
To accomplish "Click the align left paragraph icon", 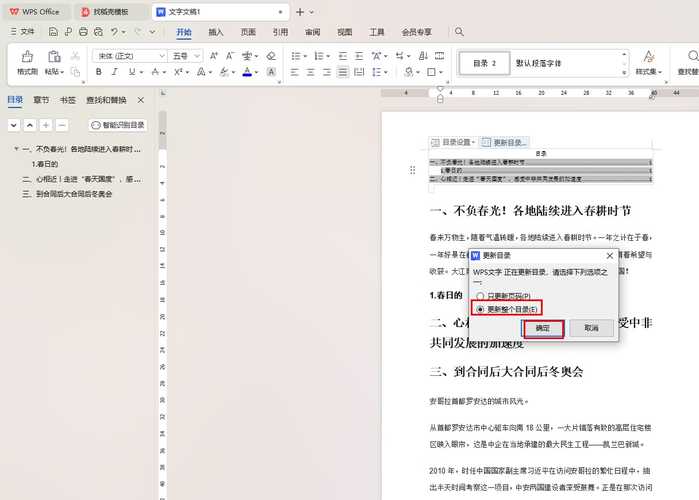I will [294, 72].
